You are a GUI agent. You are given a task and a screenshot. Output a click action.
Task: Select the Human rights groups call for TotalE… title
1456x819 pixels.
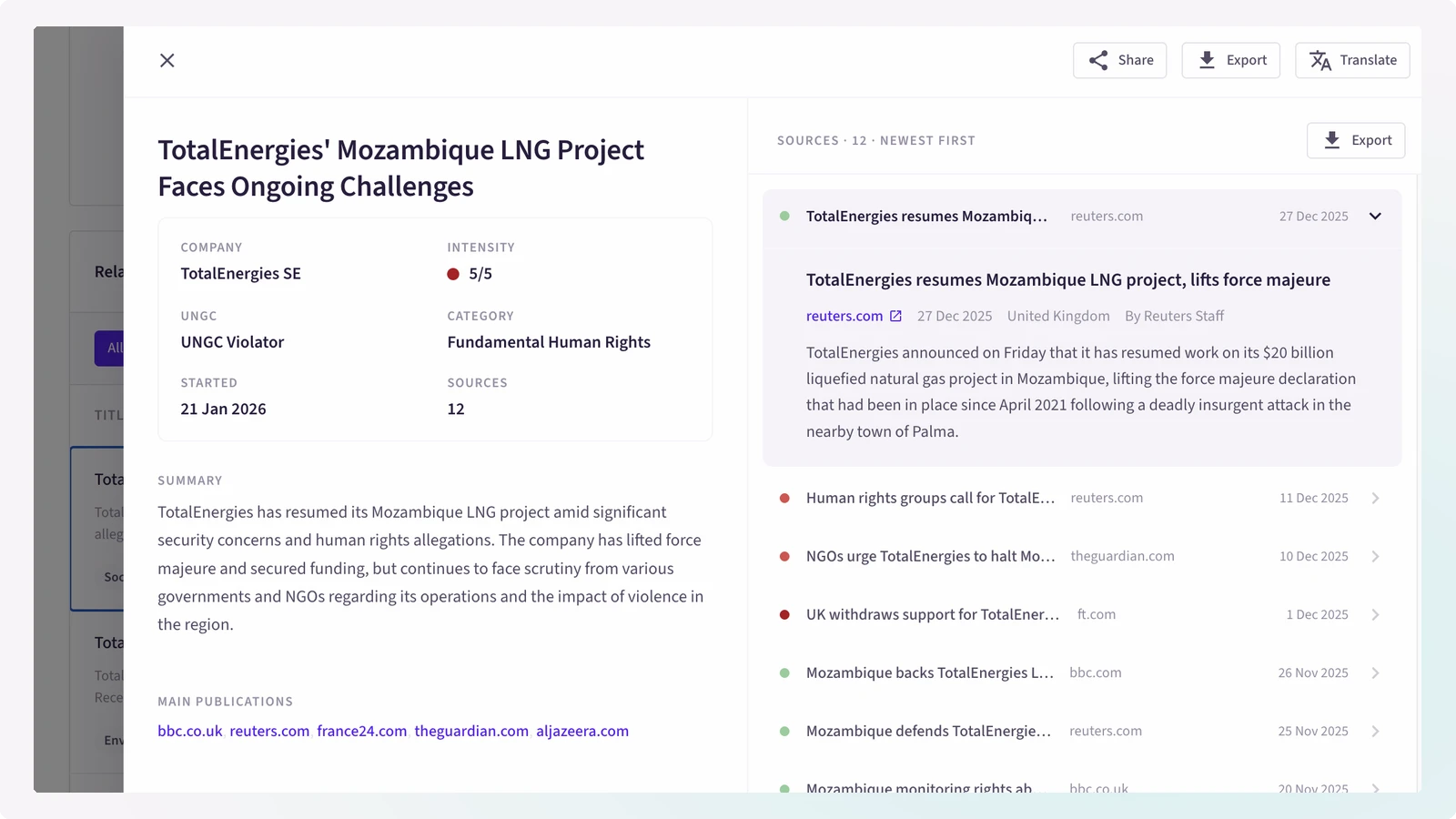pyautogui.click(x=930, y=499)
